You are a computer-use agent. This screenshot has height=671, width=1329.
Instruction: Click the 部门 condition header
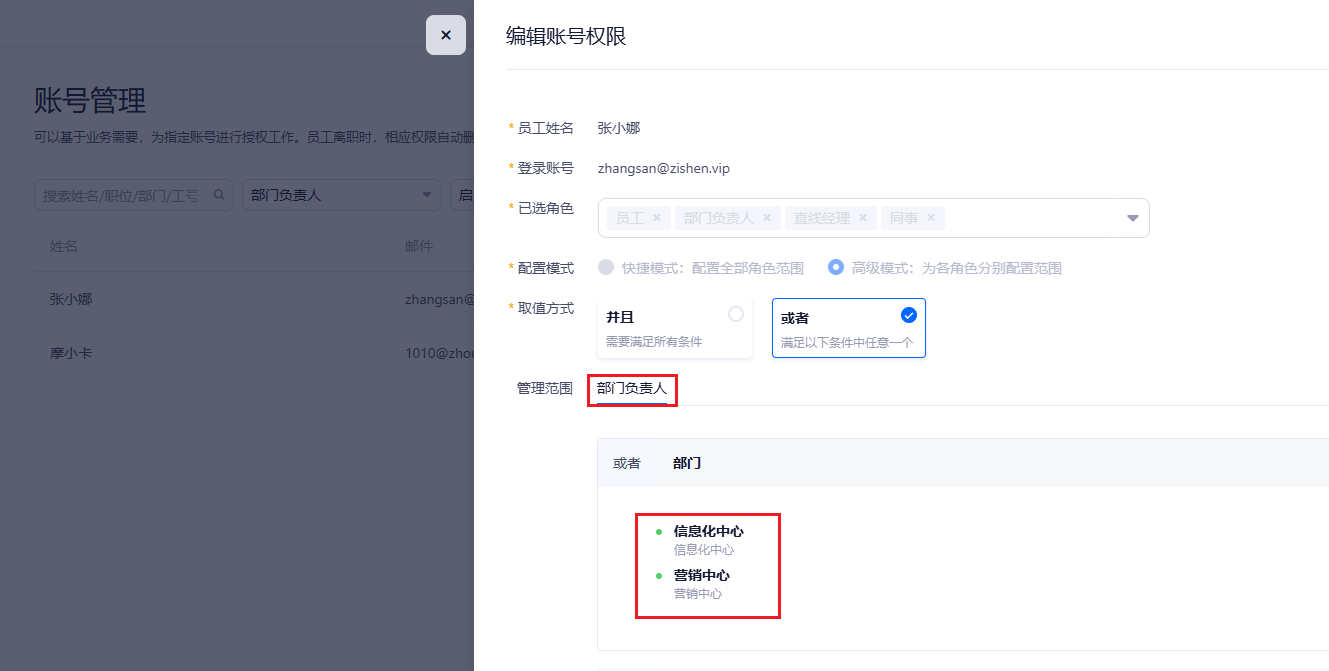tap(687, 463)
